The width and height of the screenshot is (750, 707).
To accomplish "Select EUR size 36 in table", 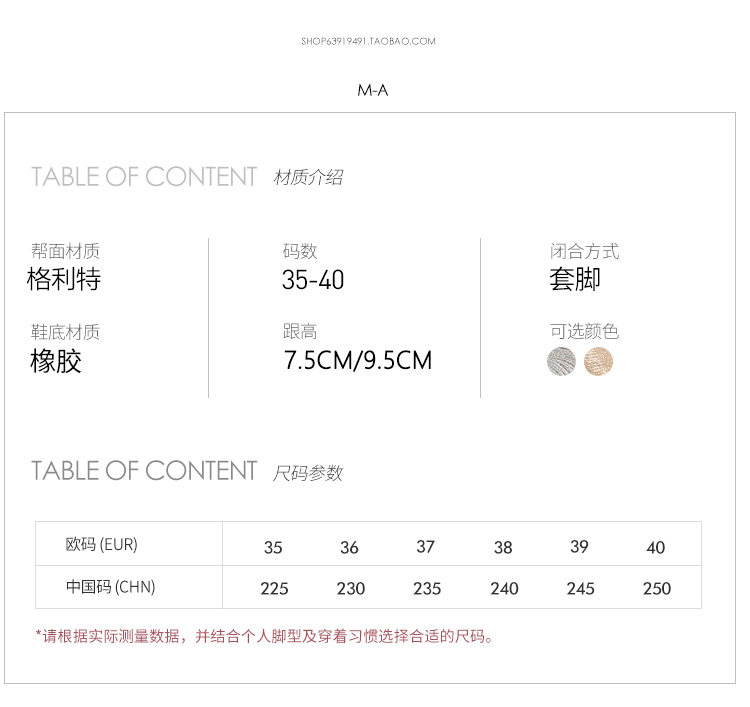I will [x=349, y=547].
